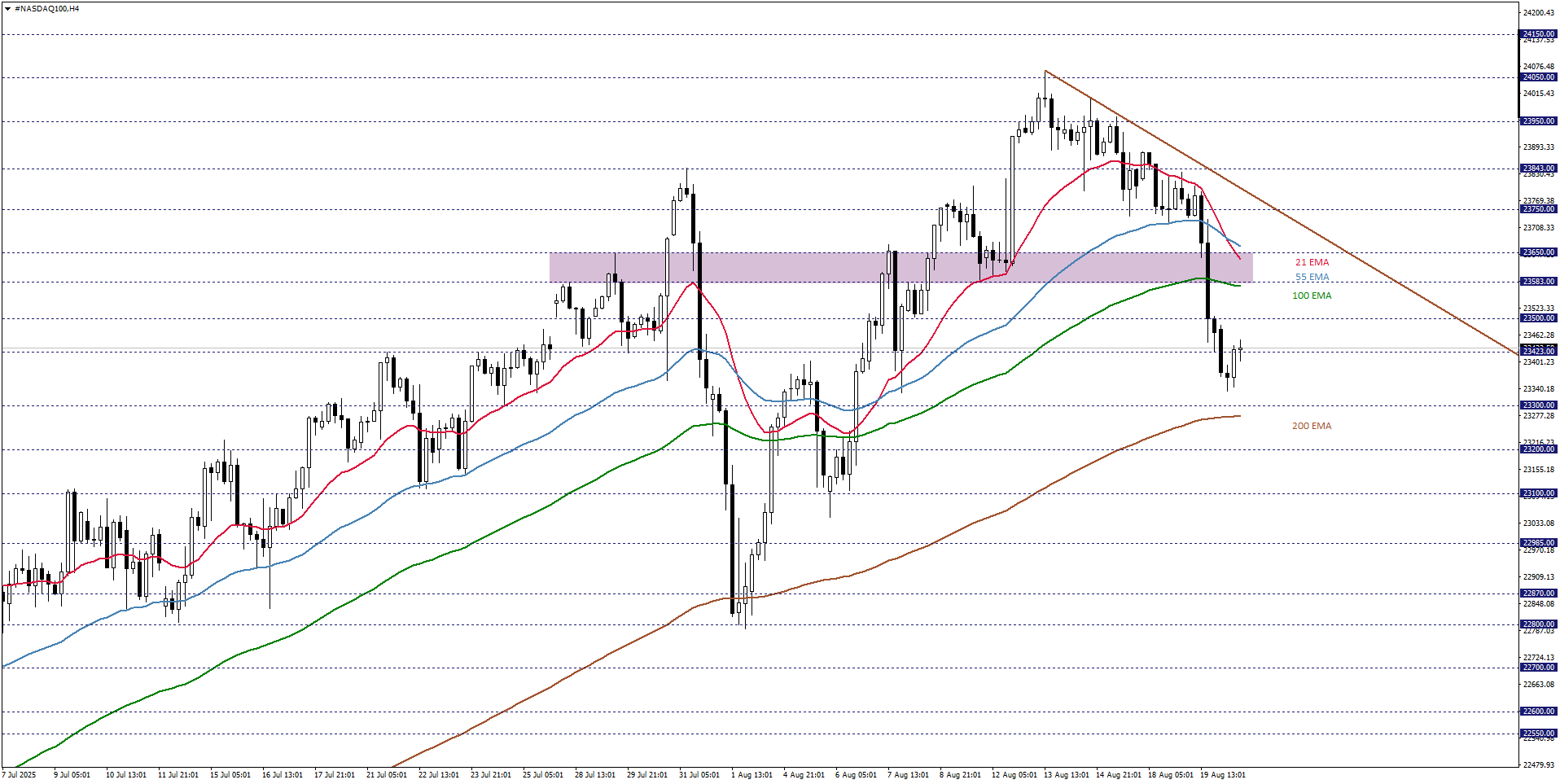Click the purple resistance zone rectangle
This screenshot has height=784, width=1560.
[901, 267]
